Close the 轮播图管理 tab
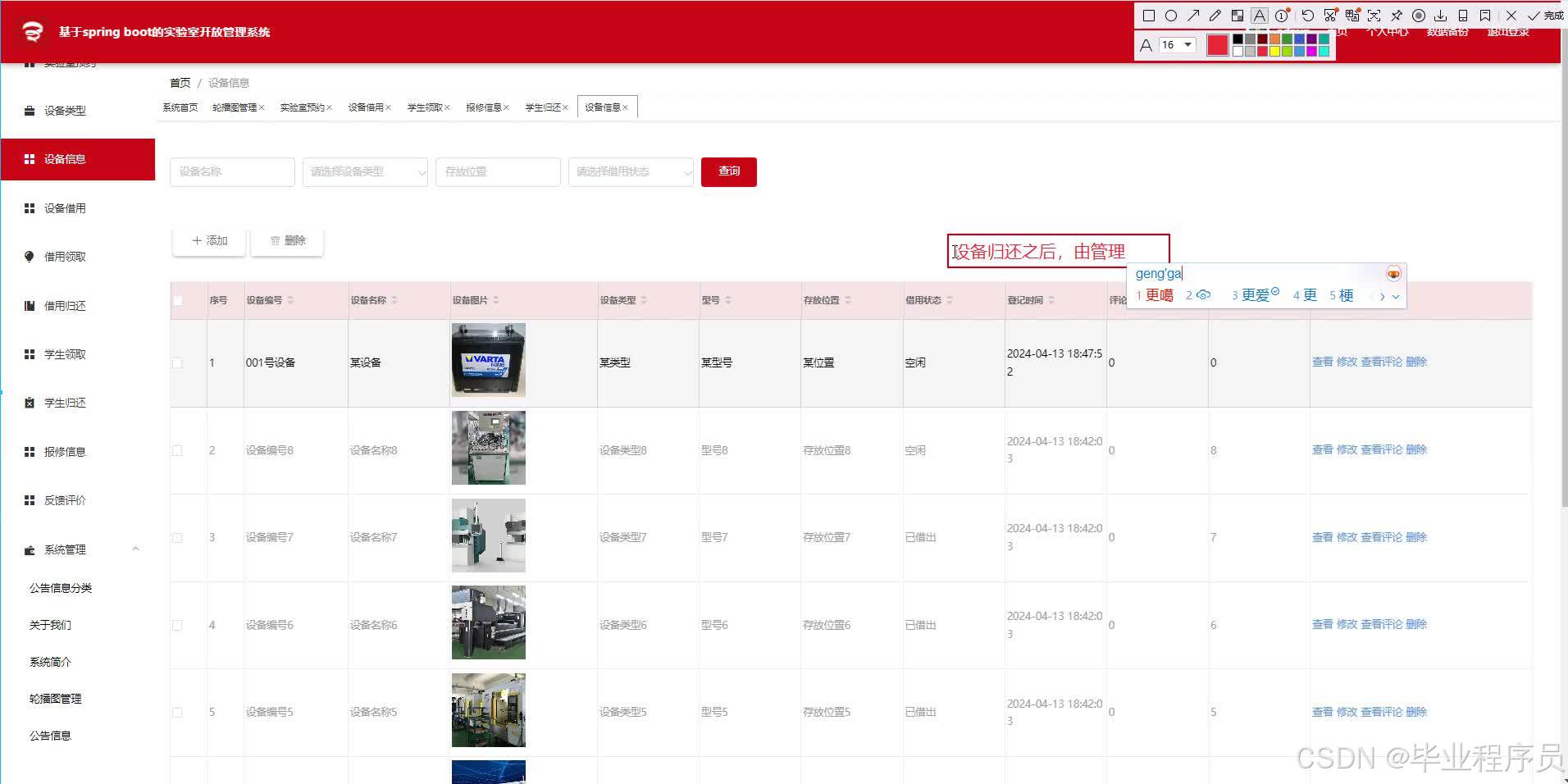 point(262,107)
